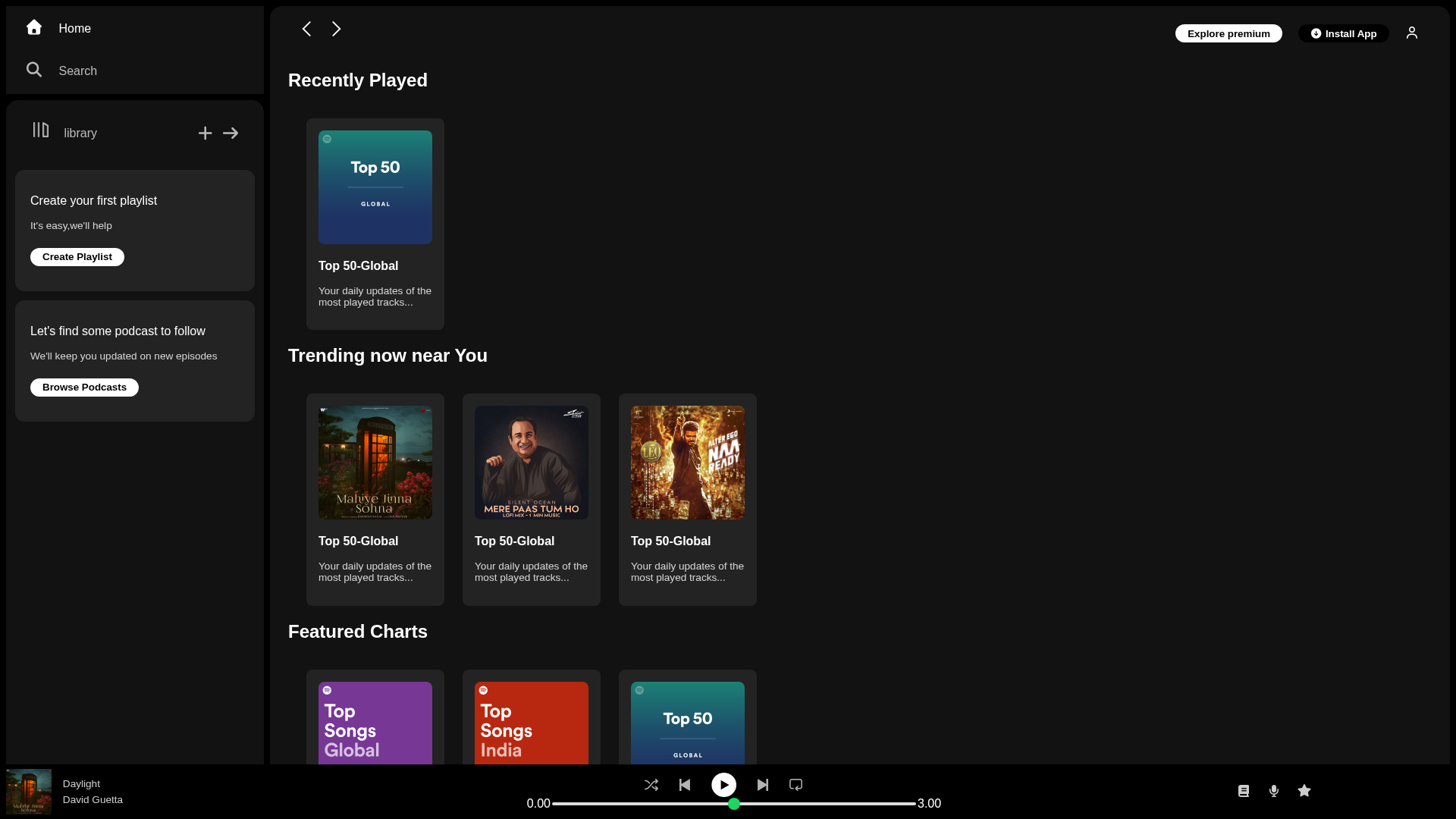
Task: Go back with left chevron
Action: [x=306, y=29]
